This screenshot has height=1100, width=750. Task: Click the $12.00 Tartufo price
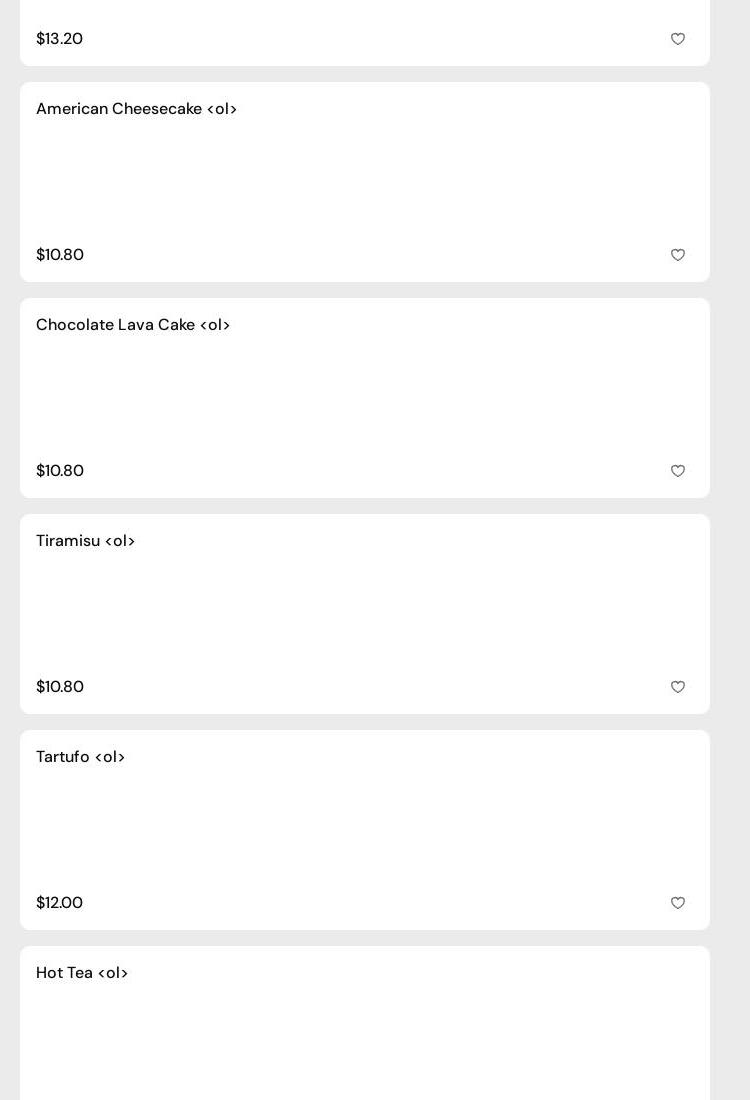[x=59, y=903]
